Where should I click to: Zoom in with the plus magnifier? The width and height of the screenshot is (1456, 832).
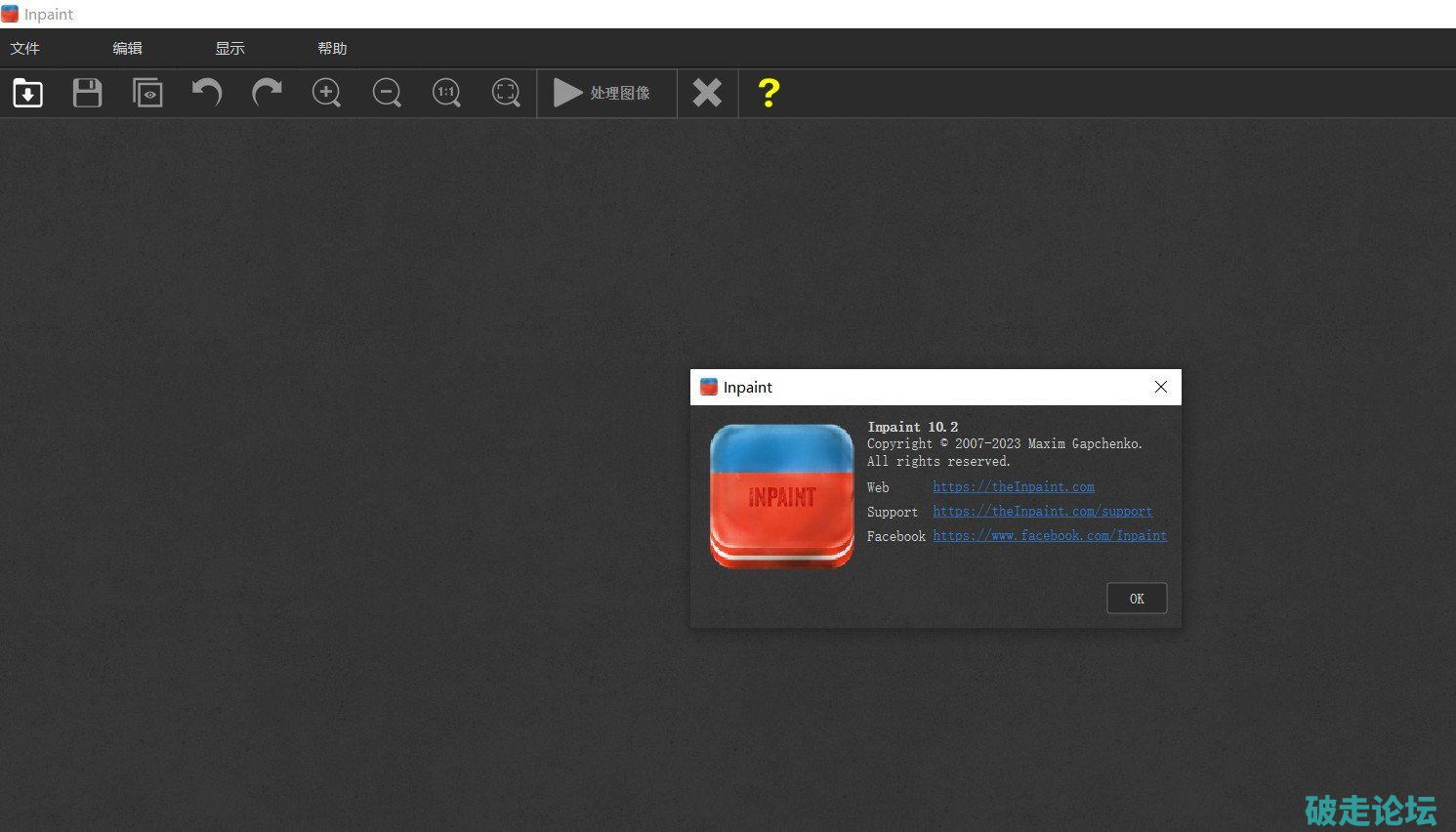tap(326, 93)
